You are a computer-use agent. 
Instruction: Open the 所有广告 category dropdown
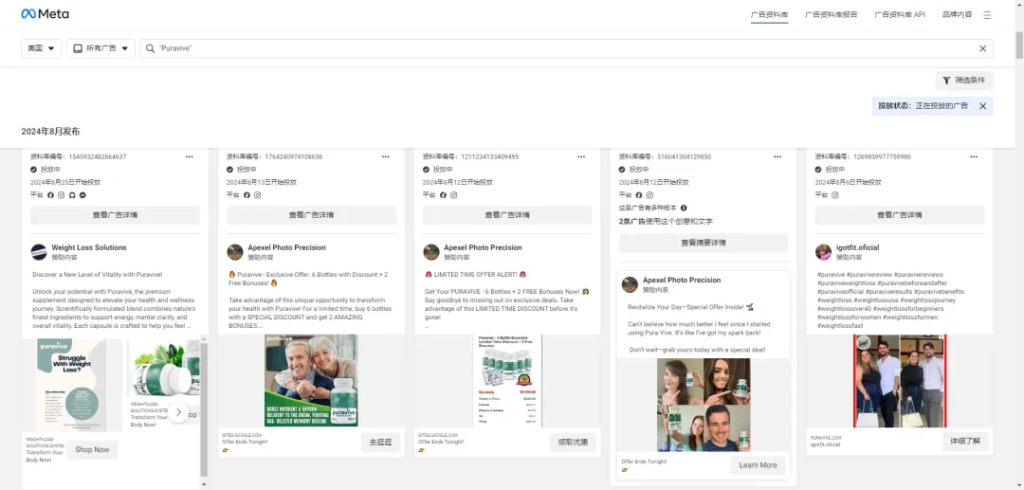point(101,48)
